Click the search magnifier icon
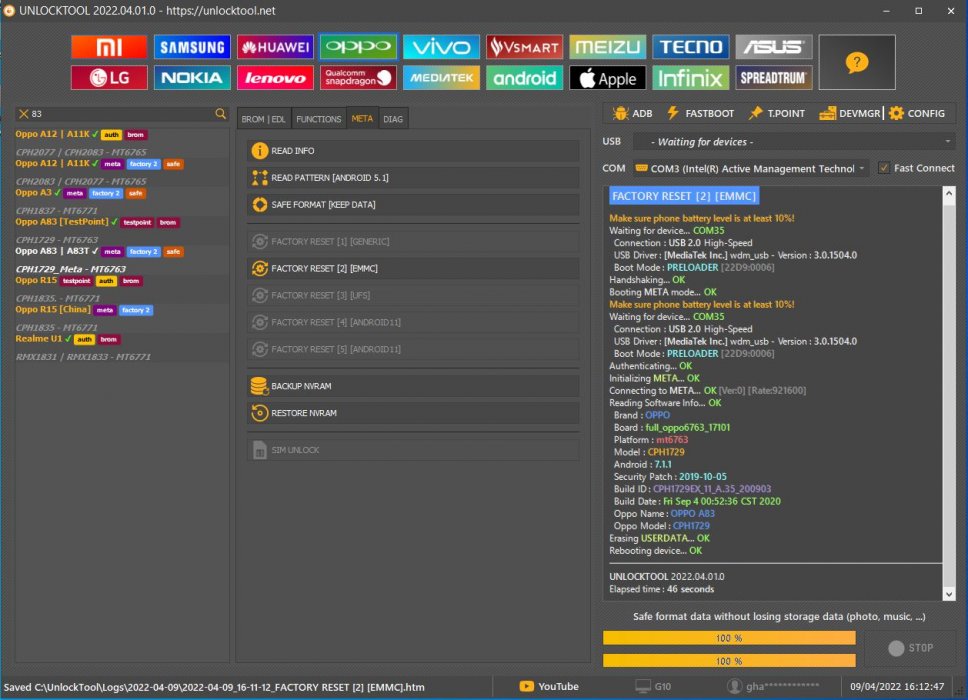968x700 pixels. pyautogui.click(x=220, y=114)
